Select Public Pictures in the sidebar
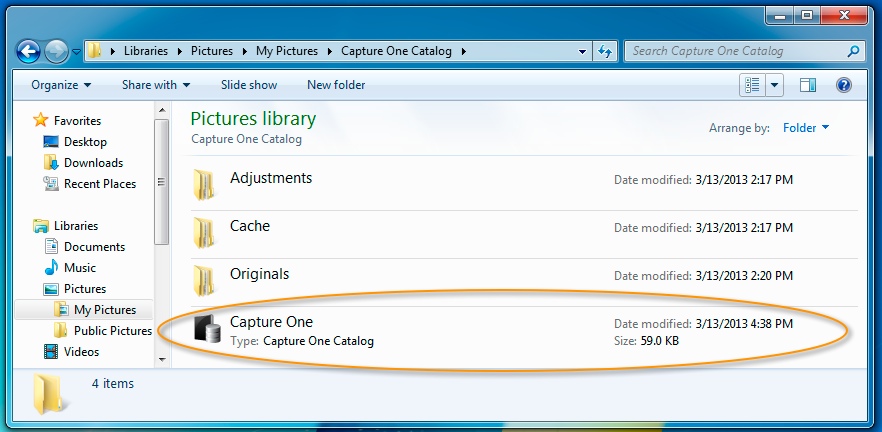The image size is (882, 432). pos(113,330)
